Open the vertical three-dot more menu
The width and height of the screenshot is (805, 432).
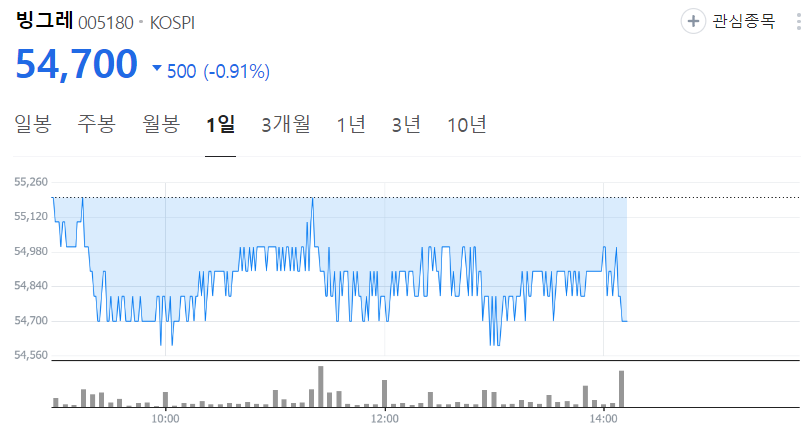799,22
